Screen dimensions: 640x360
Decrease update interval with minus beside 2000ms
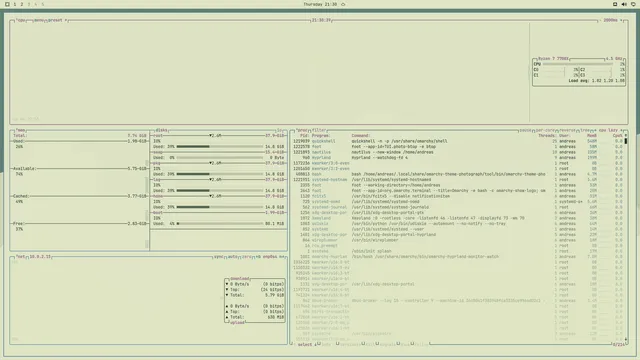tap(600, 20)
